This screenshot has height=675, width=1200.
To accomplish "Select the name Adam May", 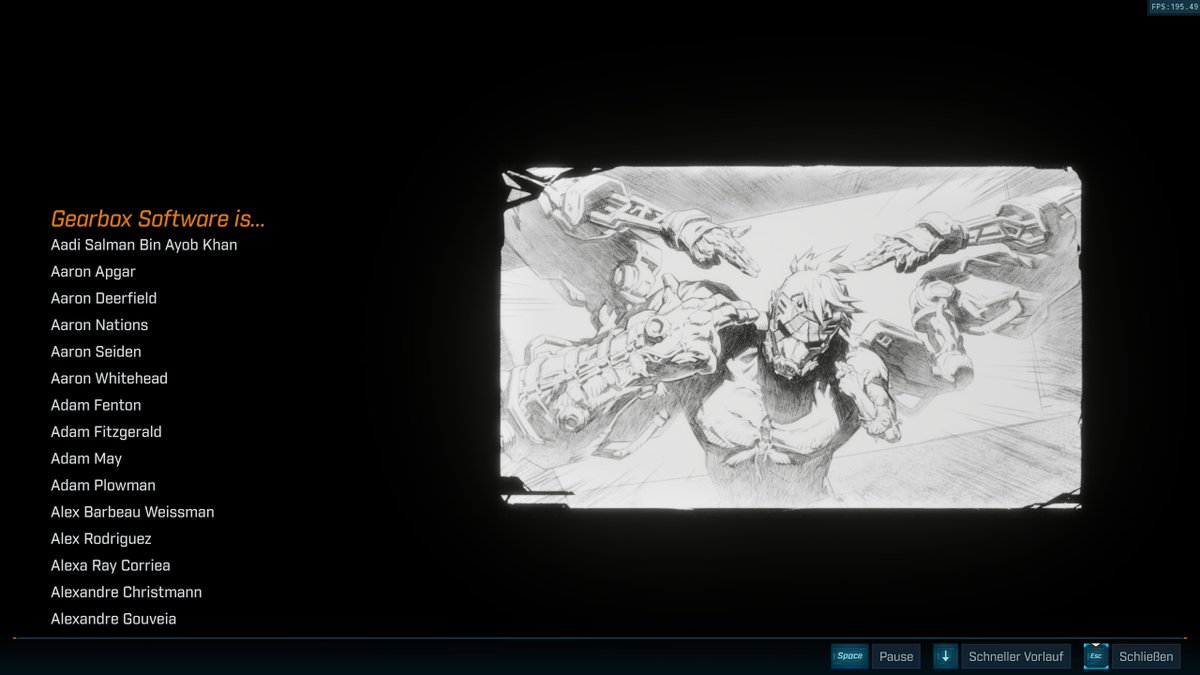I will 86,459.
